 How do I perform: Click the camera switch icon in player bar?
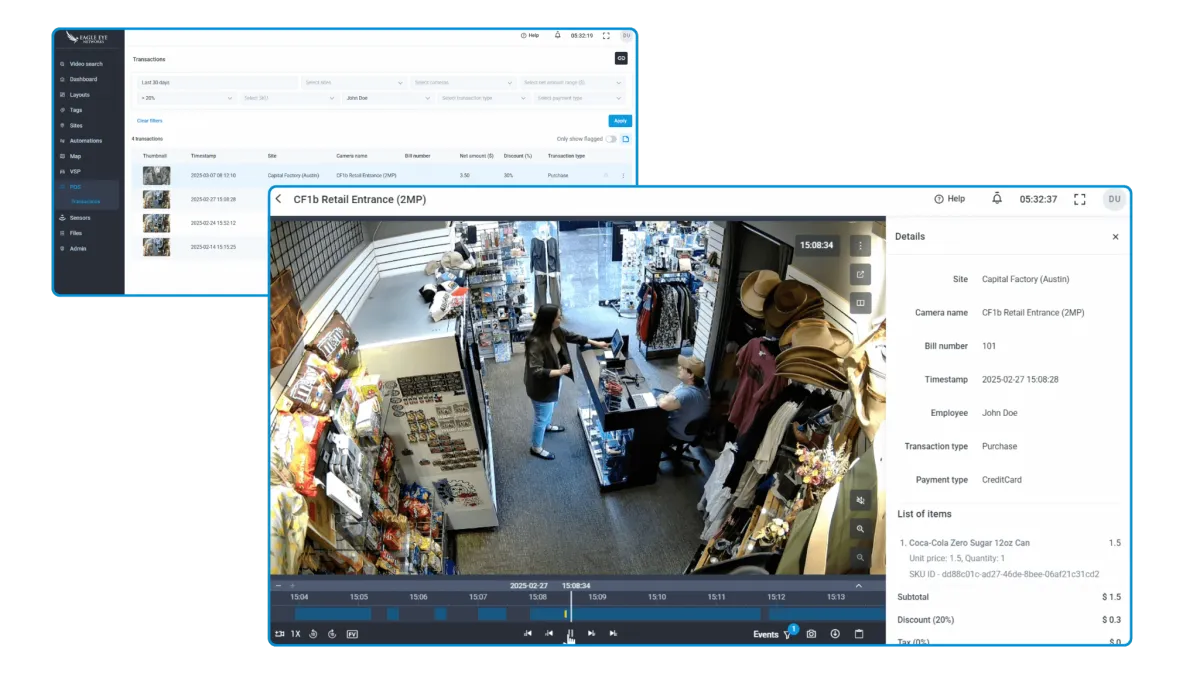pyautogui.click(x=280, y=634)
